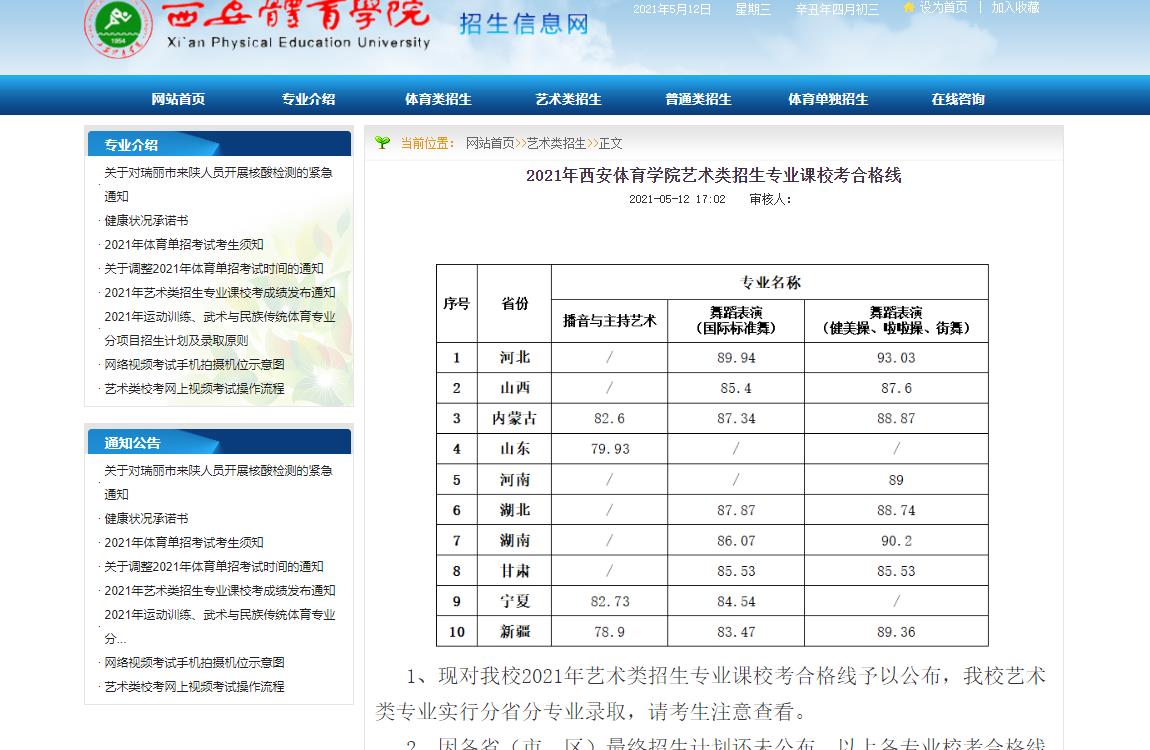Click the 播音与主持艺术 column header

click(x=609, y=320)
